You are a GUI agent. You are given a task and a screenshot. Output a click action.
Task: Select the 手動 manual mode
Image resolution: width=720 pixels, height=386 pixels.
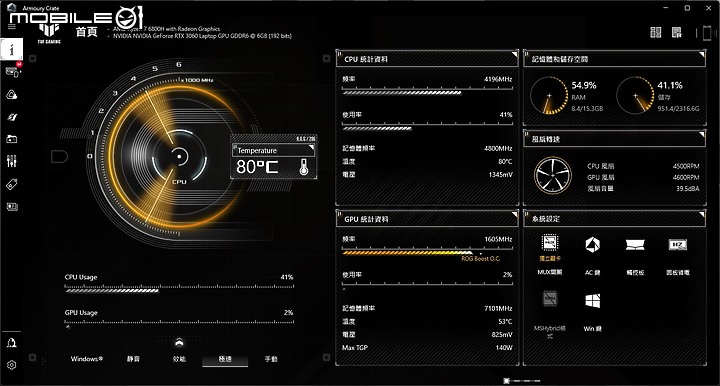[x=271, y=359]
